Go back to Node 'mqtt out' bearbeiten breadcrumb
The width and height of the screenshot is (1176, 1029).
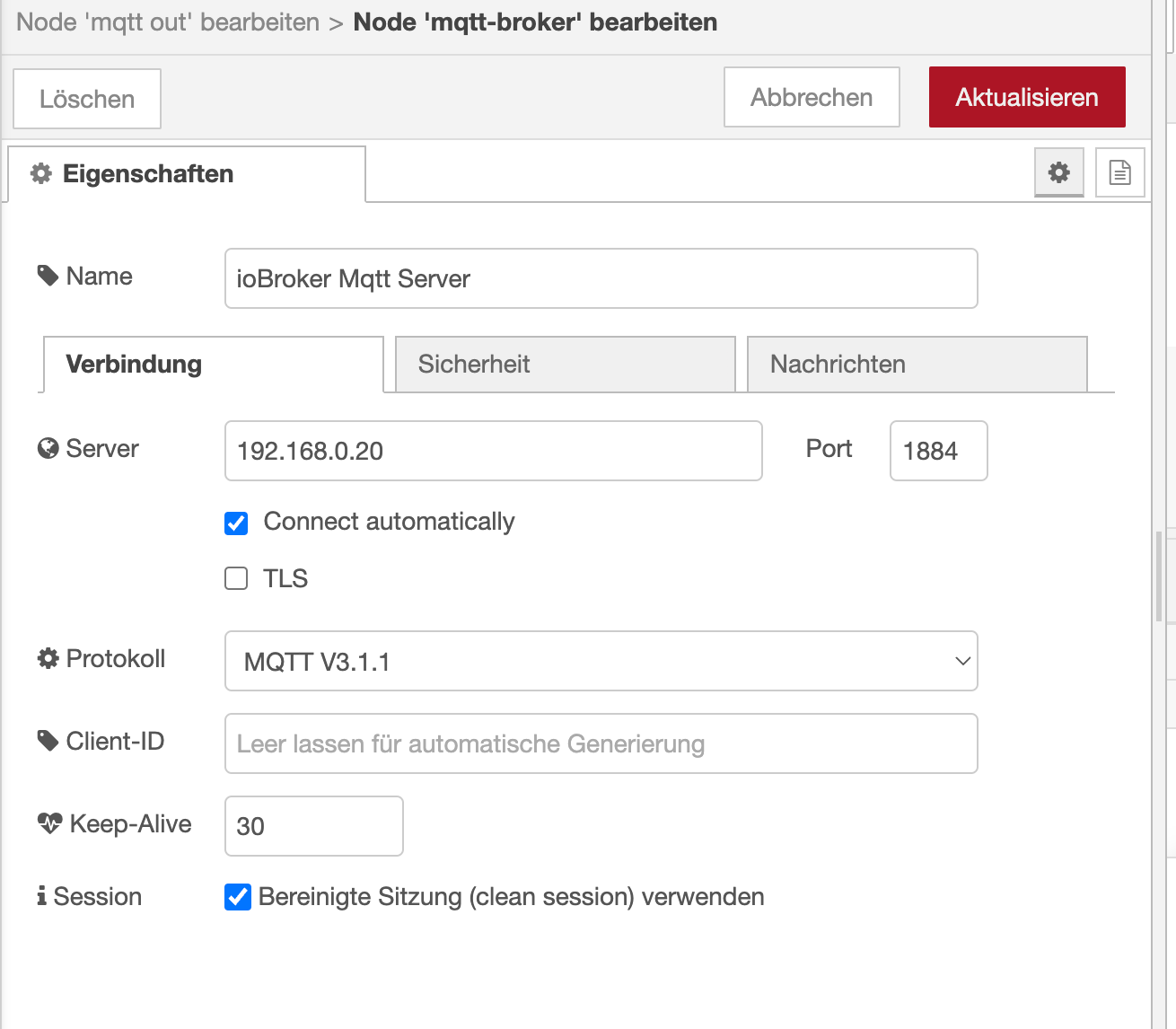pyautogui.click(x=168, y=22)
